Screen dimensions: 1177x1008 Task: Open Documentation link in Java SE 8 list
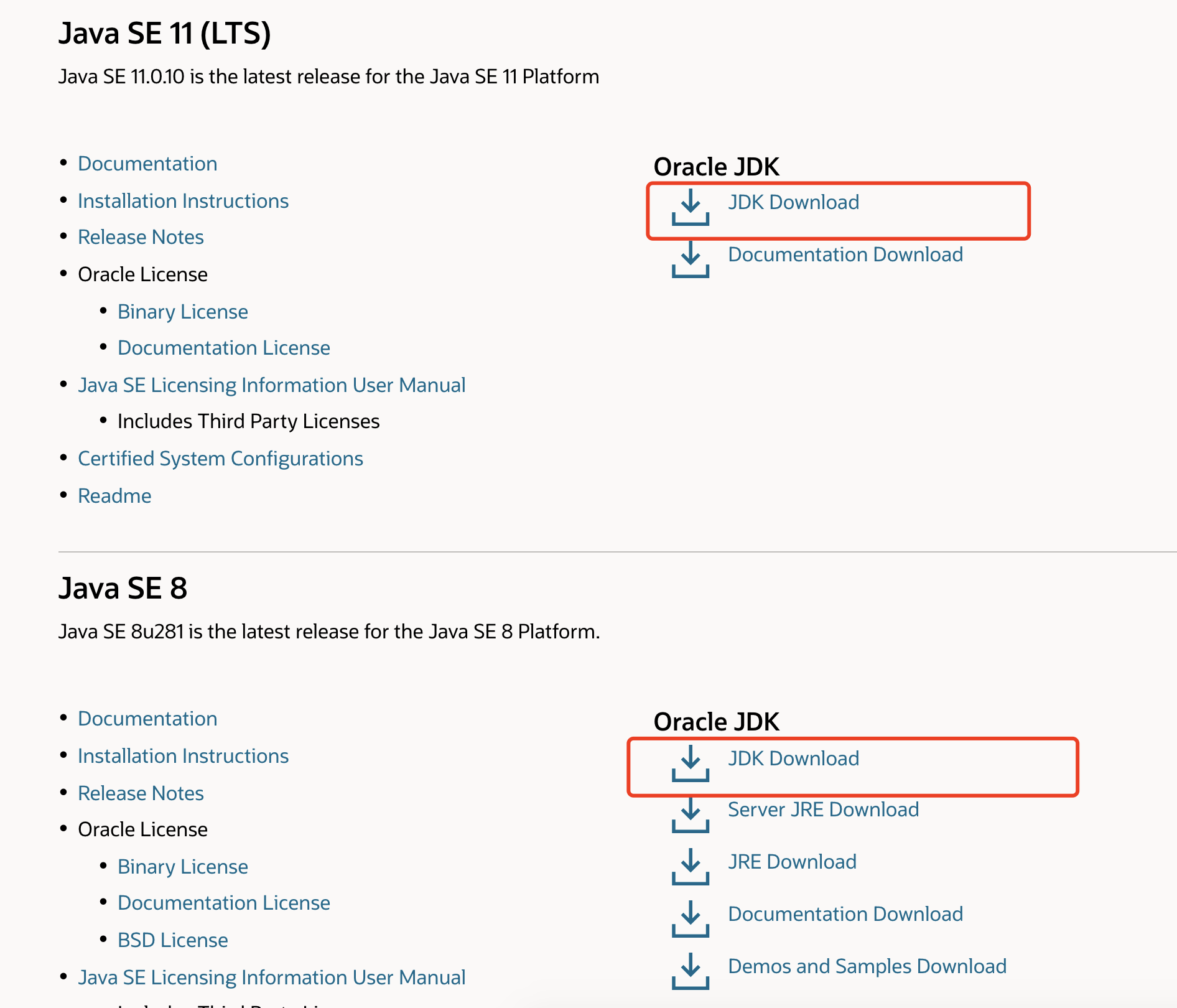click(x=147, y=719)
